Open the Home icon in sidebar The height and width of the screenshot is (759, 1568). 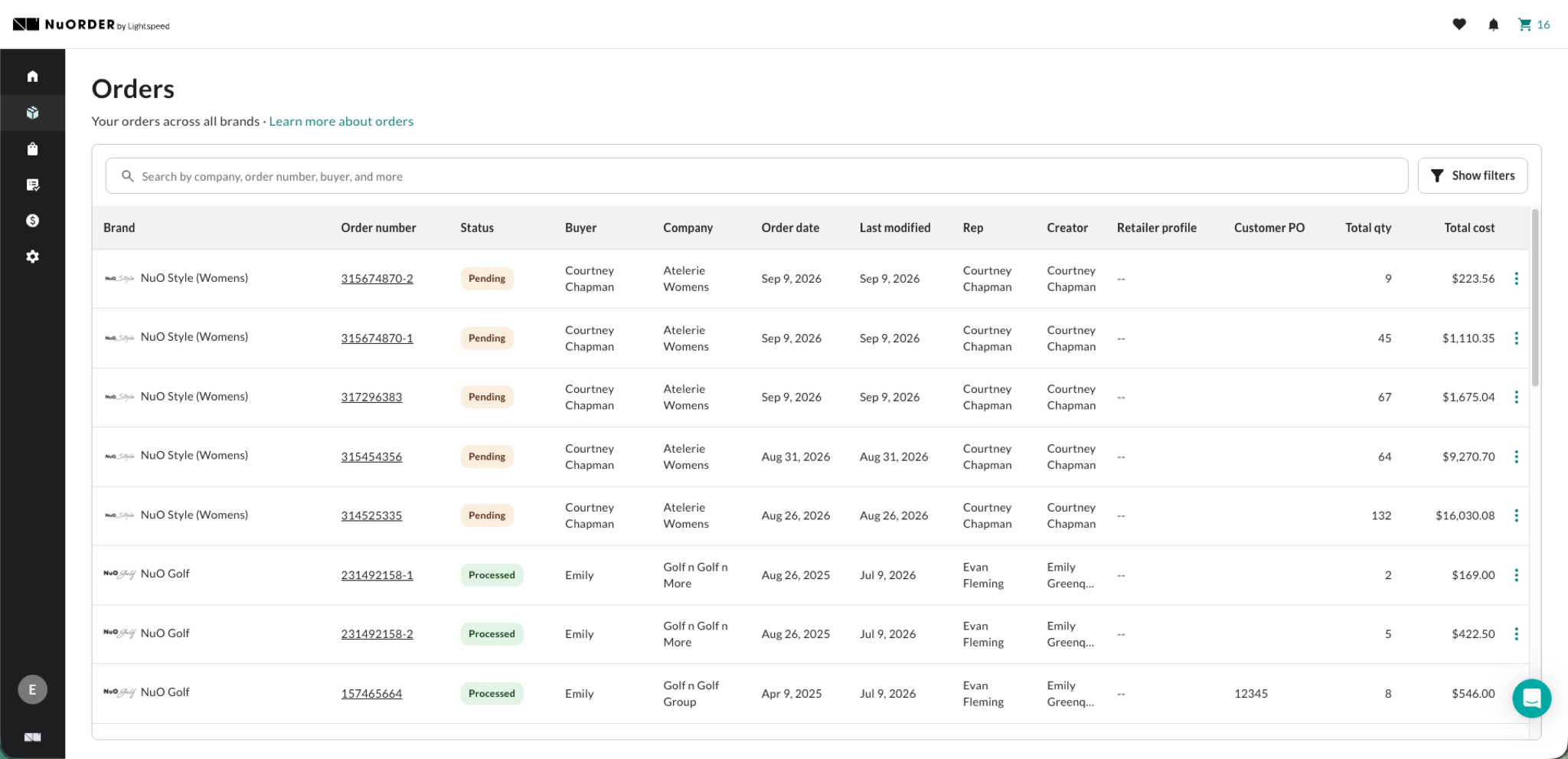[x=32, y=77]
